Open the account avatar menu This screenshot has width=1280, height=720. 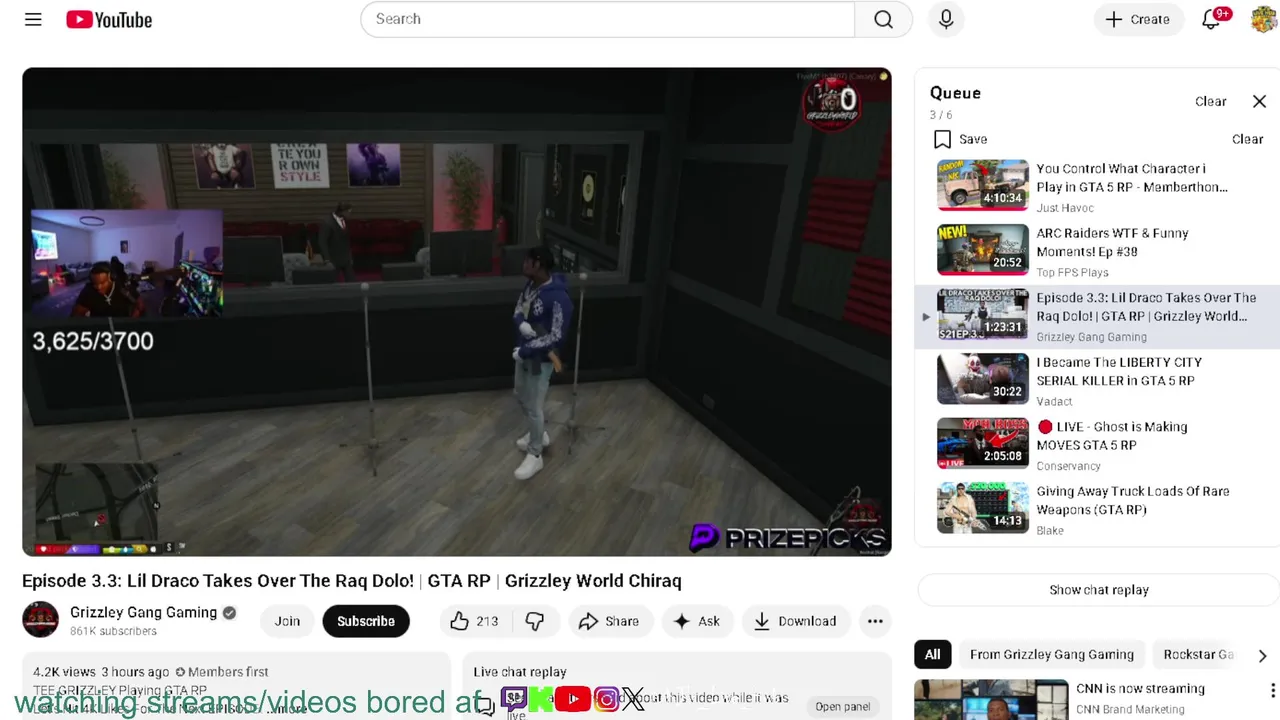click(x=1263, y=19)
